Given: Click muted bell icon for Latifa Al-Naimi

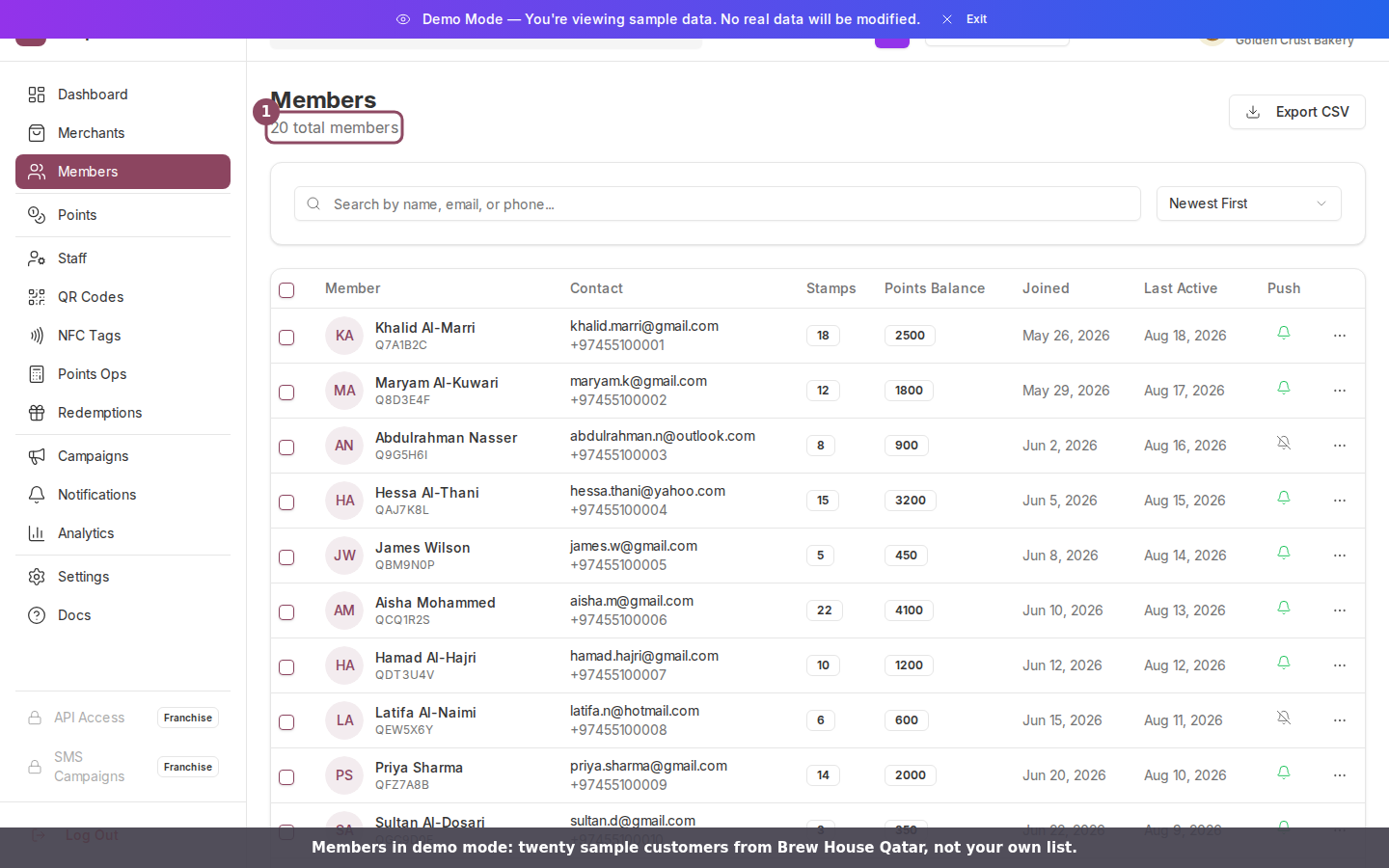Looking at the screenshot, I should click(1284, 718).
